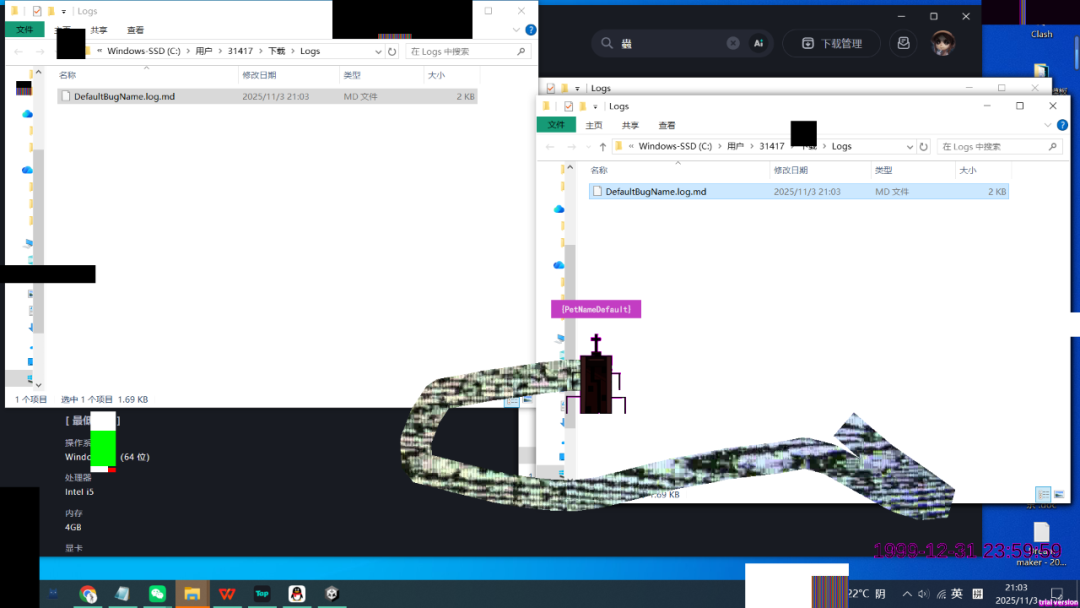Screen dimensions: 1080x608
Task: Open 主页 tab in front right Logs window
Action: coord(594,125)
